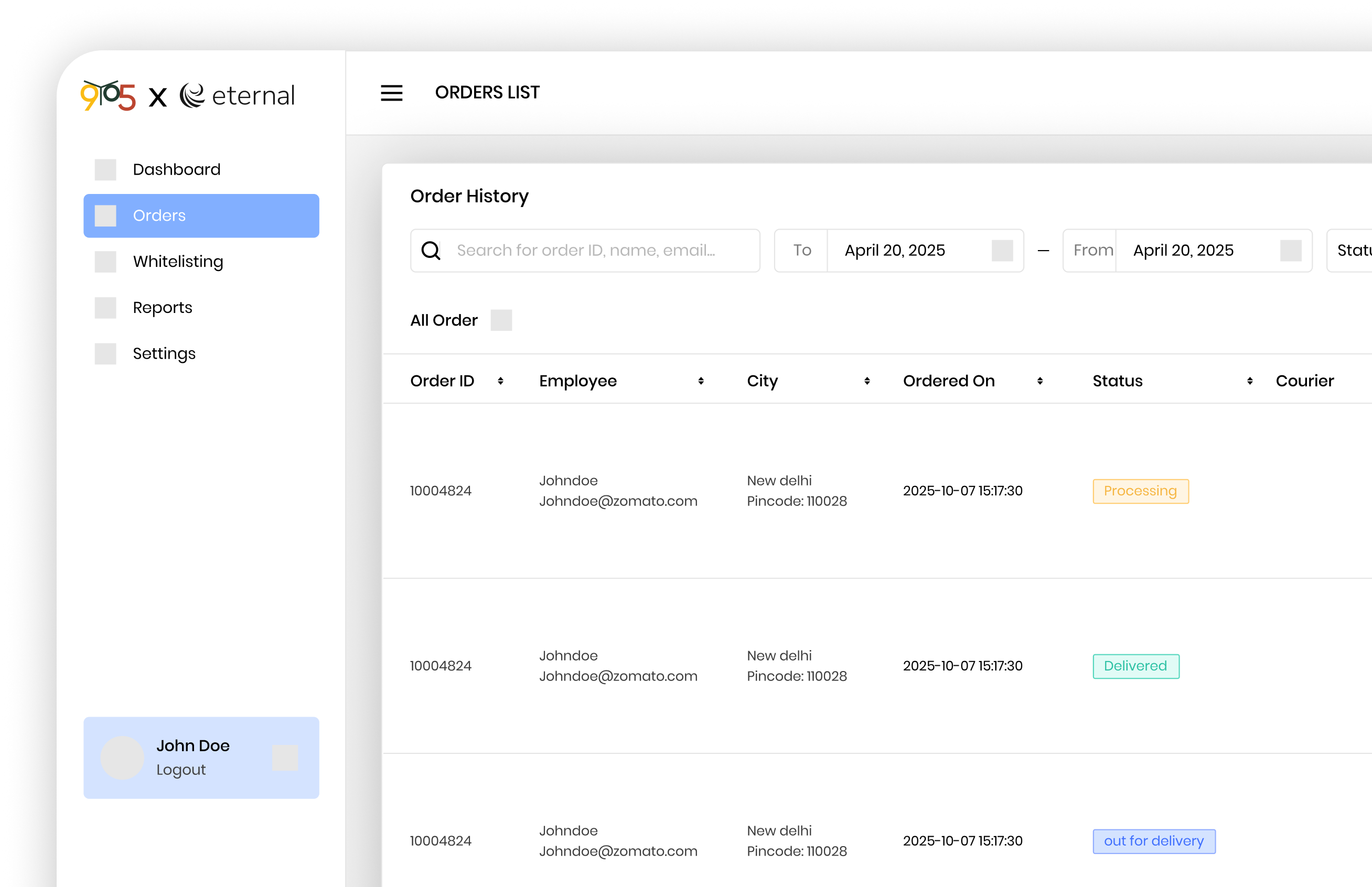Sort the table by Order ID
Image resolution: width=1372 pixels, height=887 pixels.
[500, 381]
